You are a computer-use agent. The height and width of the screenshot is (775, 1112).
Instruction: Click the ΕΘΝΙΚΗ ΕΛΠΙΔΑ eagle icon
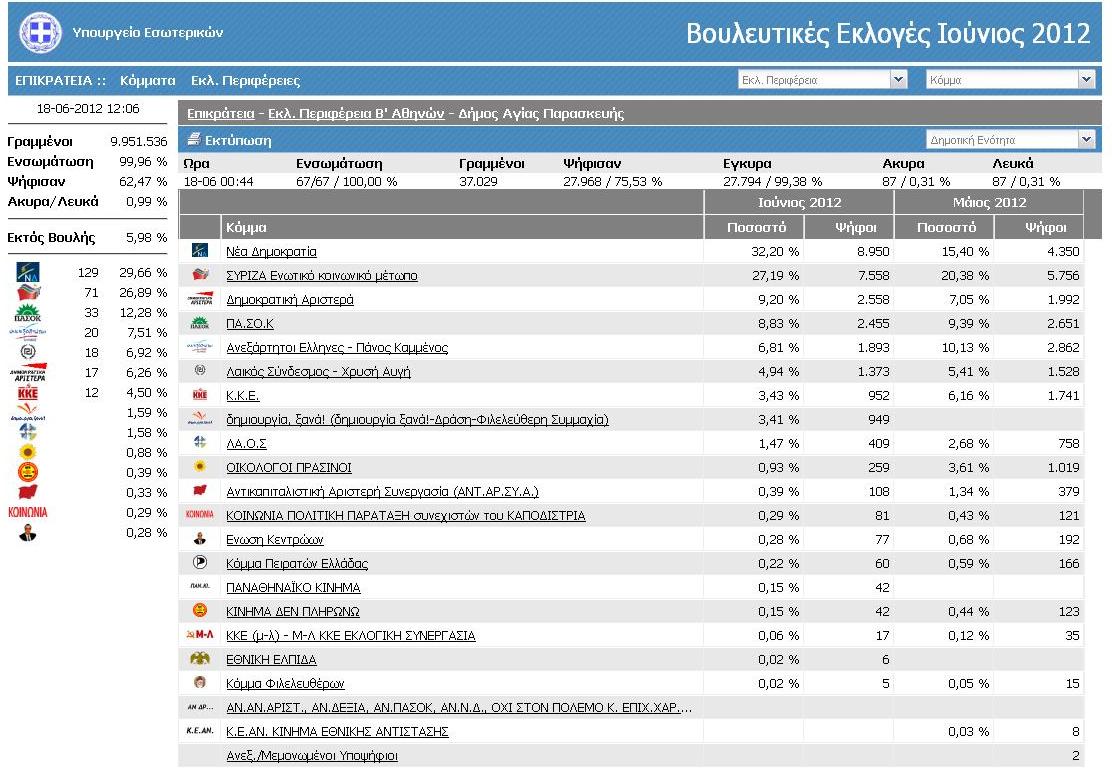pos(200,659)
